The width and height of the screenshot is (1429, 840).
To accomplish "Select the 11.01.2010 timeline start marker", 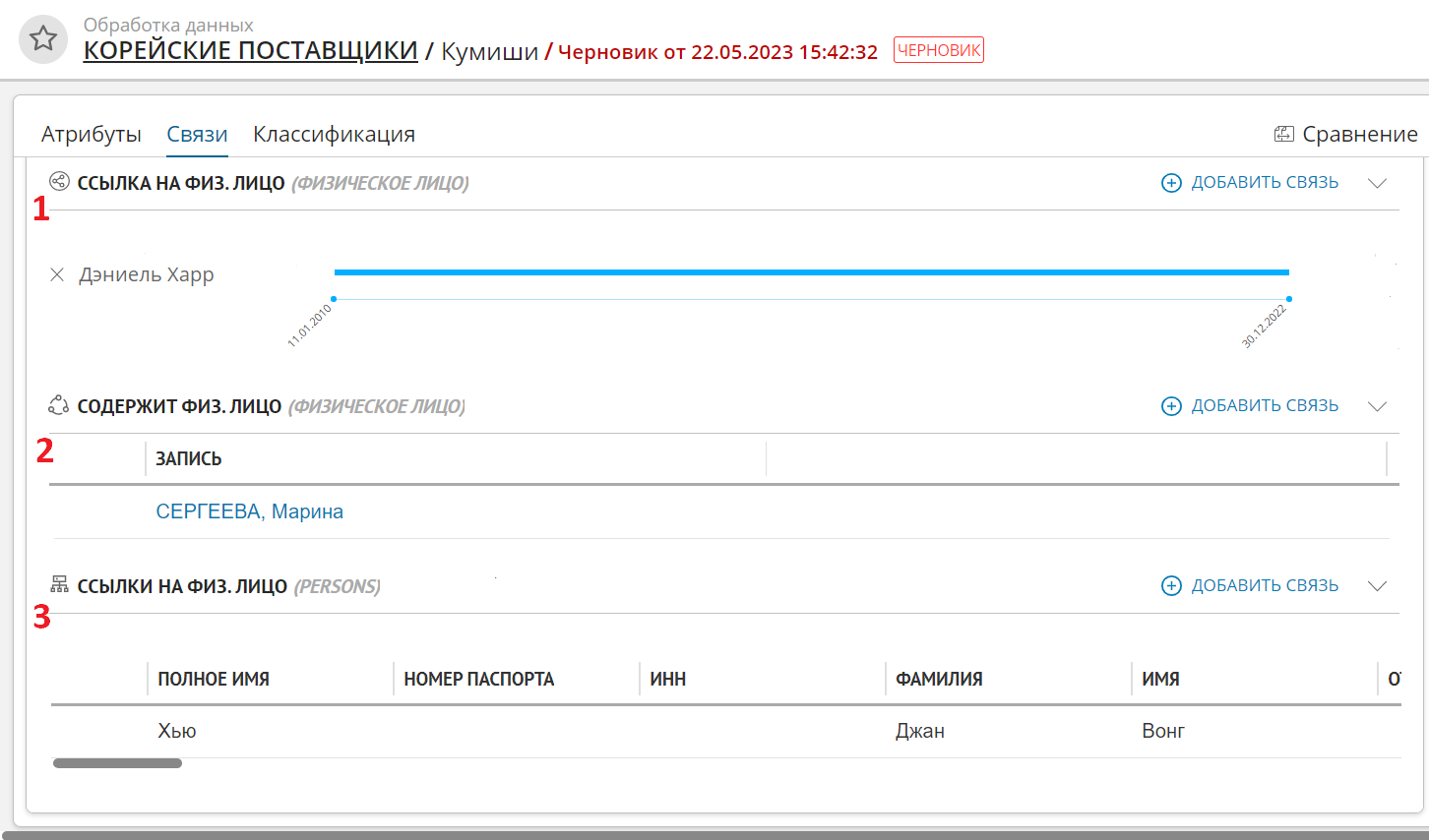I will tap(334, 299).
